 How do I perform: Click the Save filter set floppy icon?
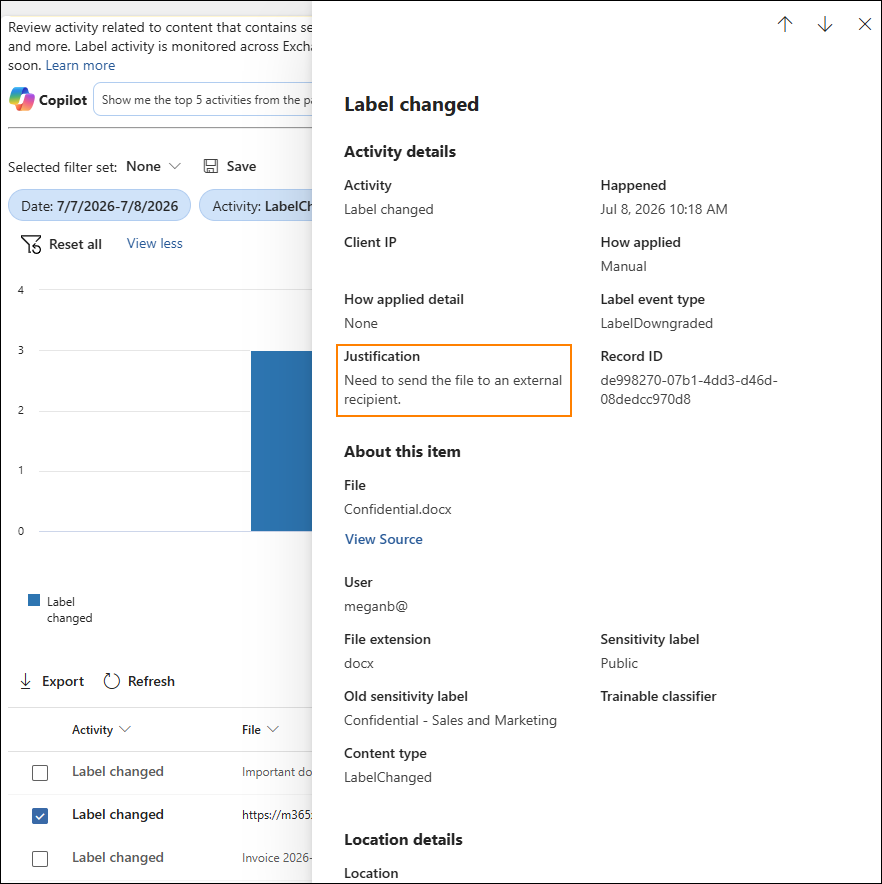(211, 166)
